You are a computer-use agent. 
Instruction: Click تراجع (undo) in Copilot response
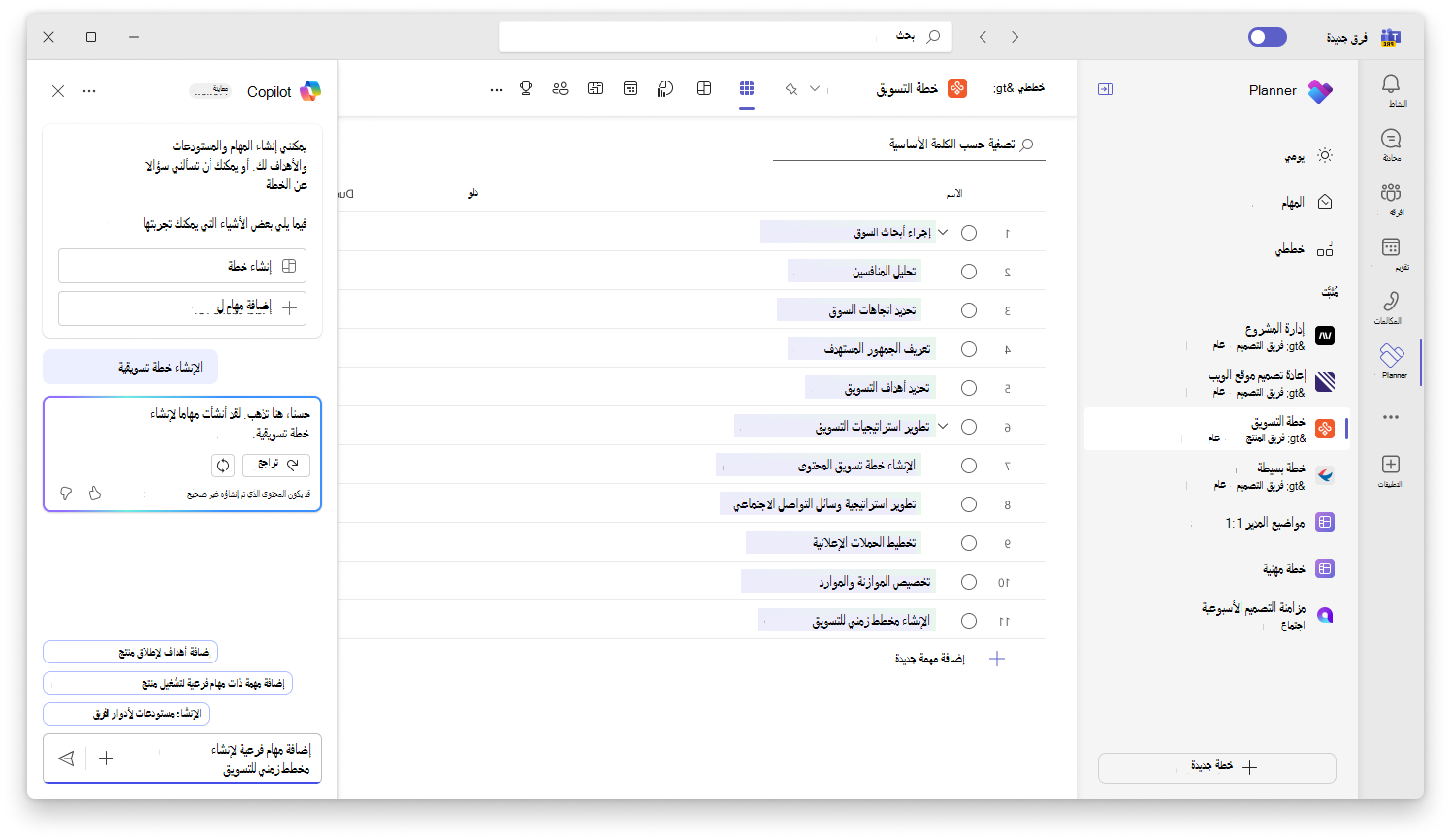pyautogui.click(x=276, y=465)
